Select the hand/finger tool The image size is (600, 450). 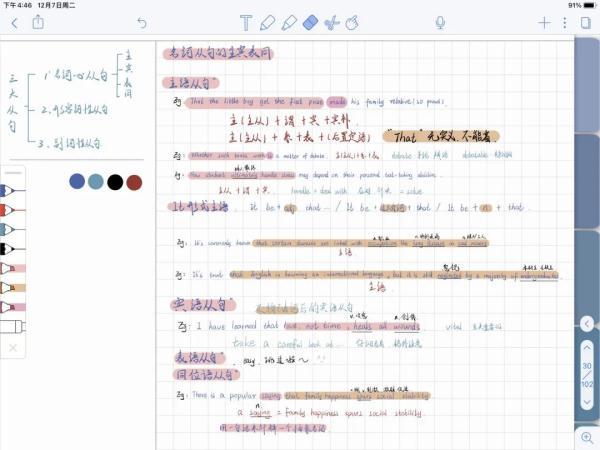coord(352,23)
